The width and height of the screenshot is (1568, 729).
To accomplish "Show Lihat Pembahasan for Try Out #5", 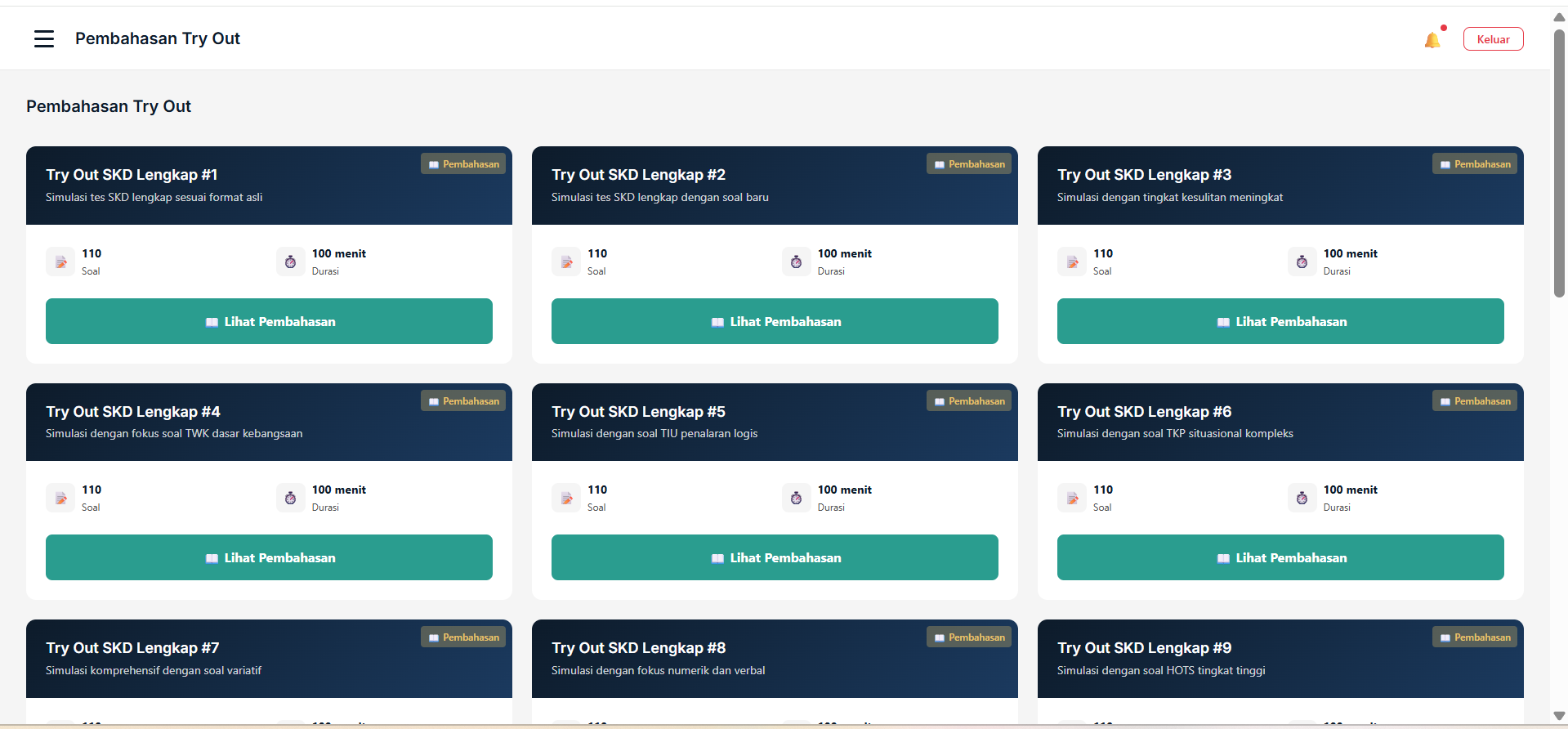I will 775,557.
